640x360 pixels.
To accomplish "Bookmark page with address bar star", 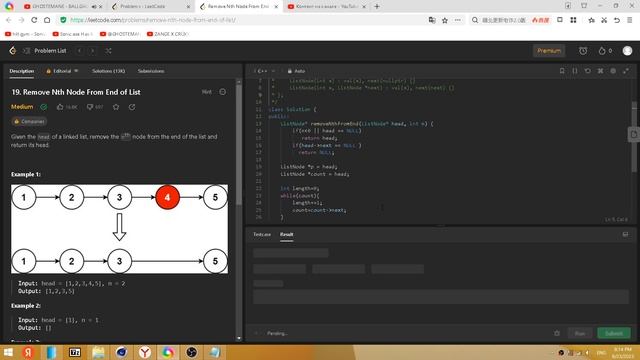I will [x=445, y=20].
